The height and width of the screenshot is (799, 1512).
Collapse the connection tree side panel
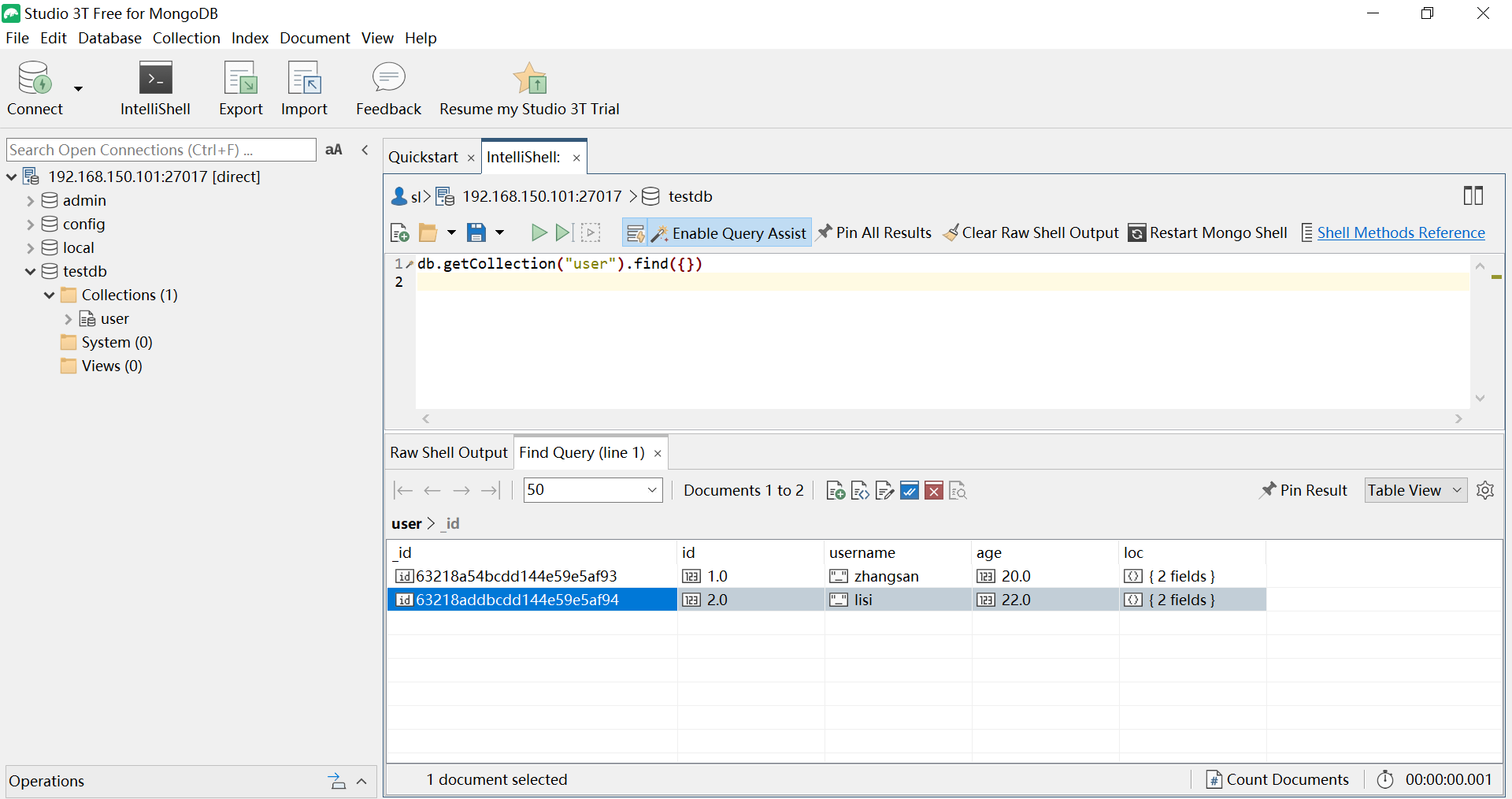coord(365,150)
